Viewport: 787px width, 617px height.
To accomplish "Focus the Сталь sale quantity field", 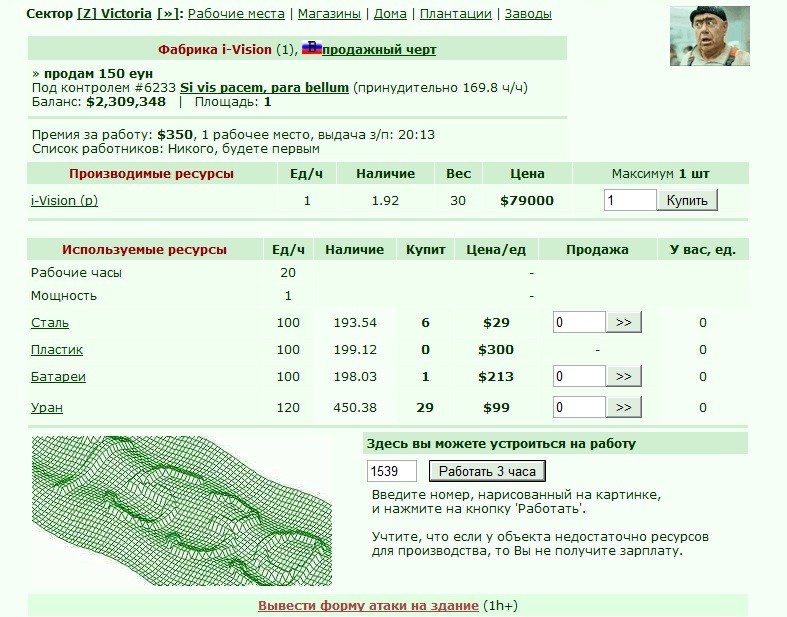I will 579,322.
